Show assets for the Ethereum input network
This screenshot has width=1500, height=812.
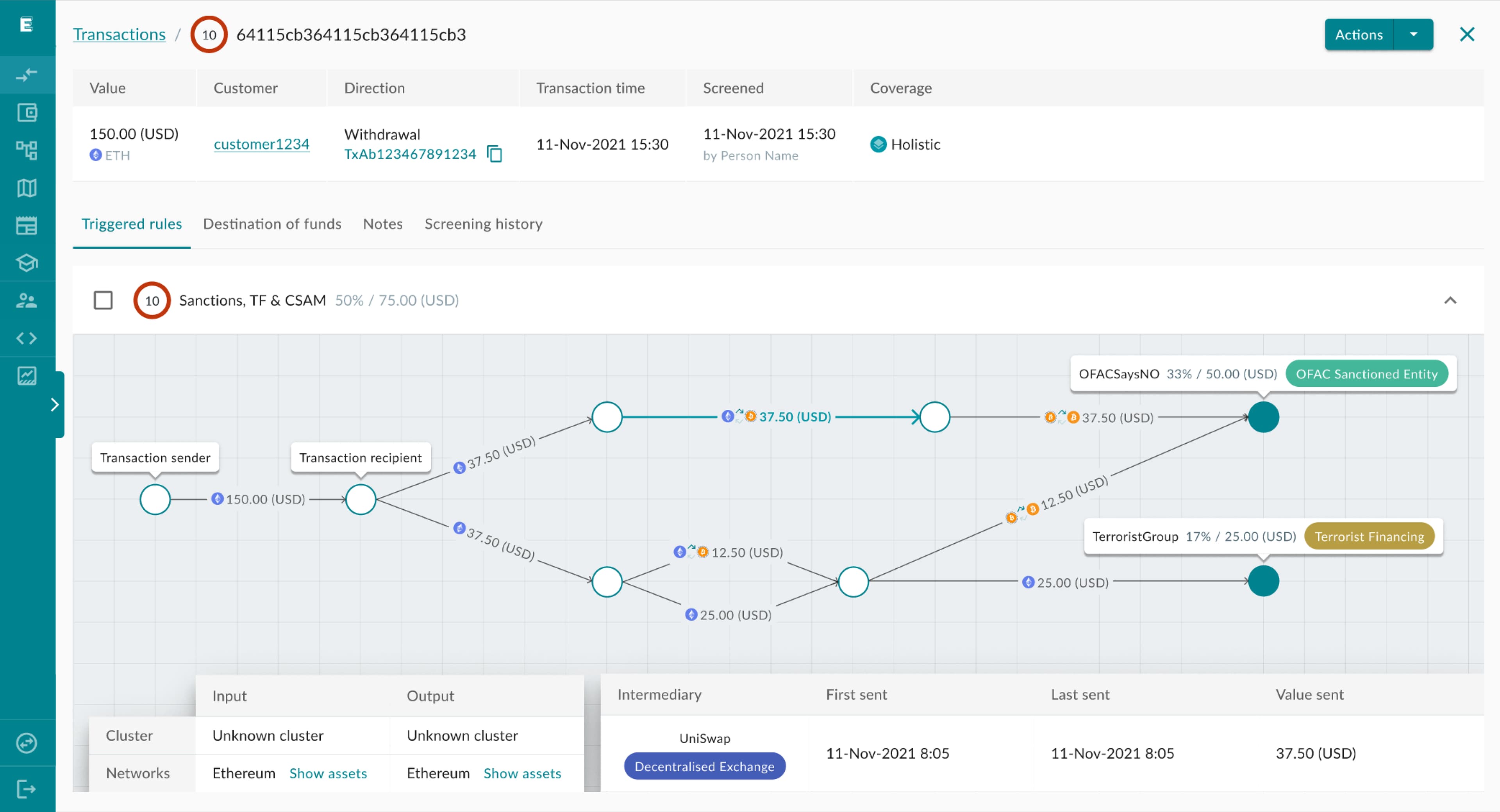(x=328, y=773)
